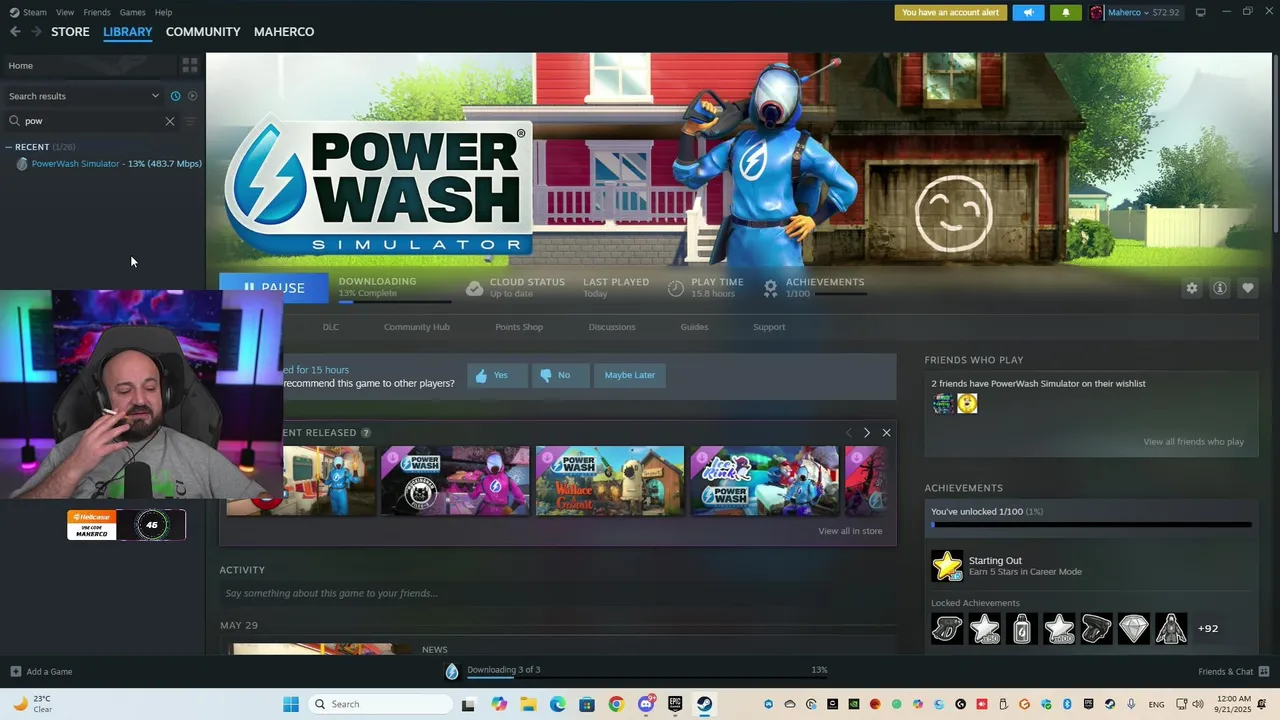Open the Guides link

[694, 327]
